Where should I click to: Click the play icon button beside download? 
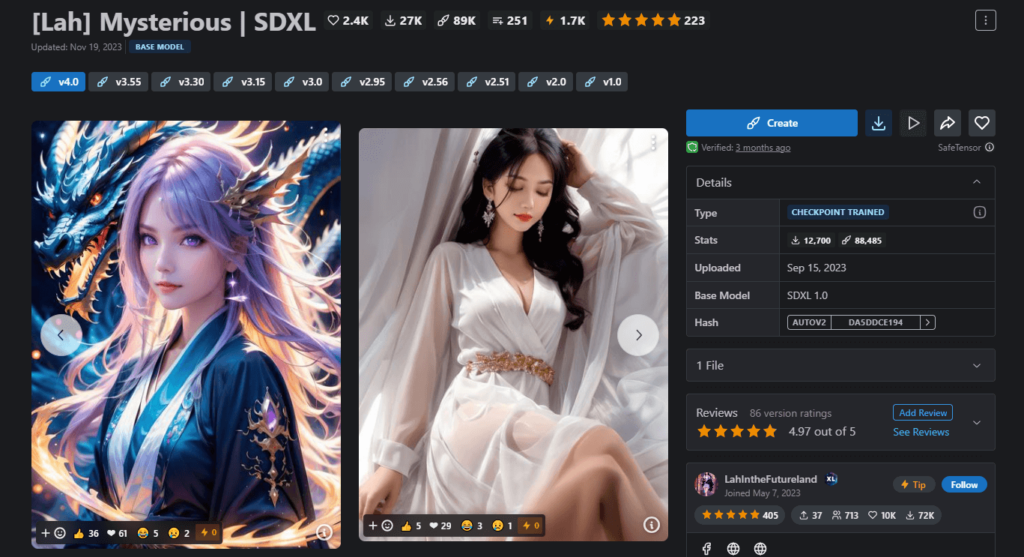pyautogui.click(x=912, y=123)
